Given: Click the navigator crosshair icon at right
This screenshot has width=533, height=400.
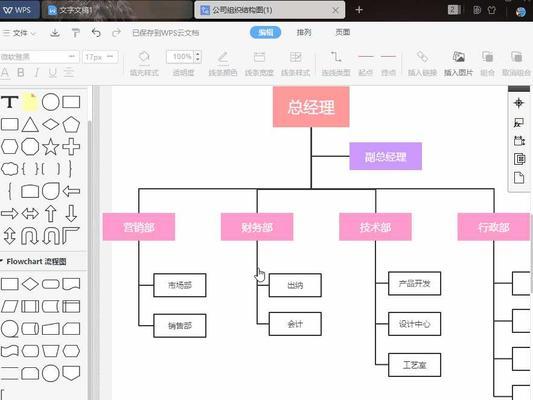Looking at the screenshot, I should pyautogui.click(x=519, y=103).
